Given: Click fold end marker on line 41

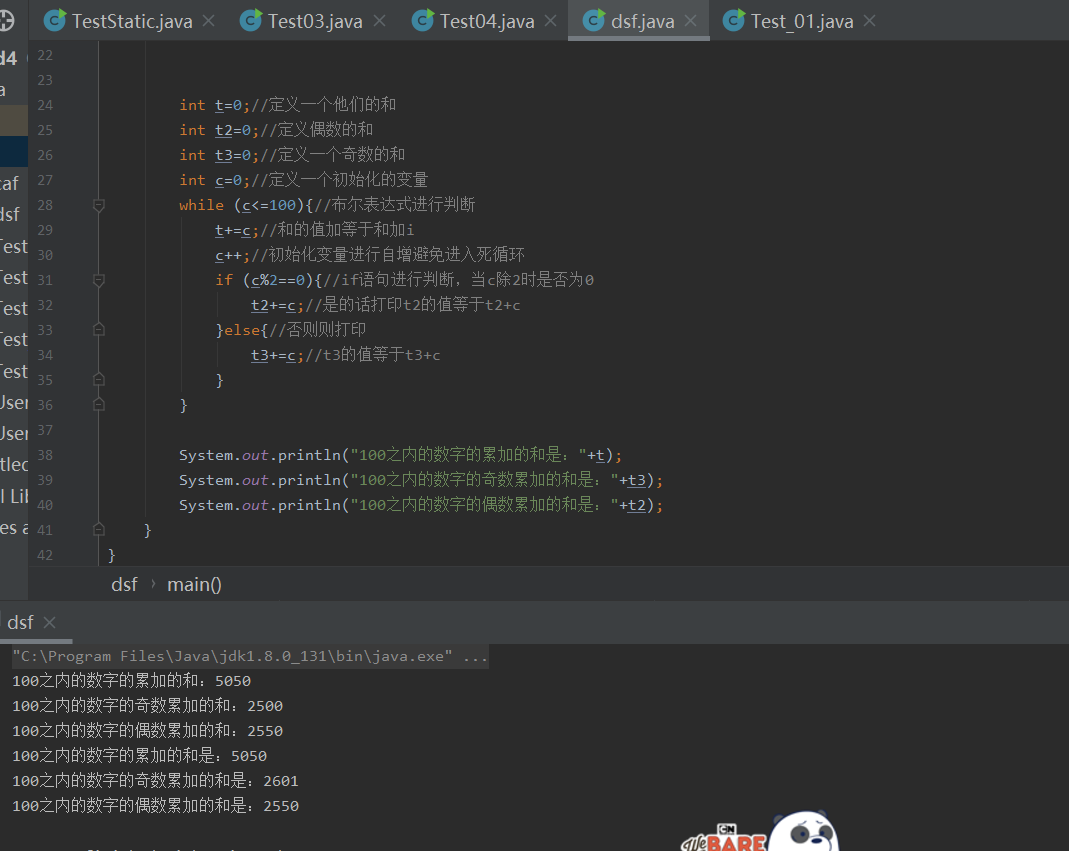Looking at the screenshot, I should click(x=99, y=530).
